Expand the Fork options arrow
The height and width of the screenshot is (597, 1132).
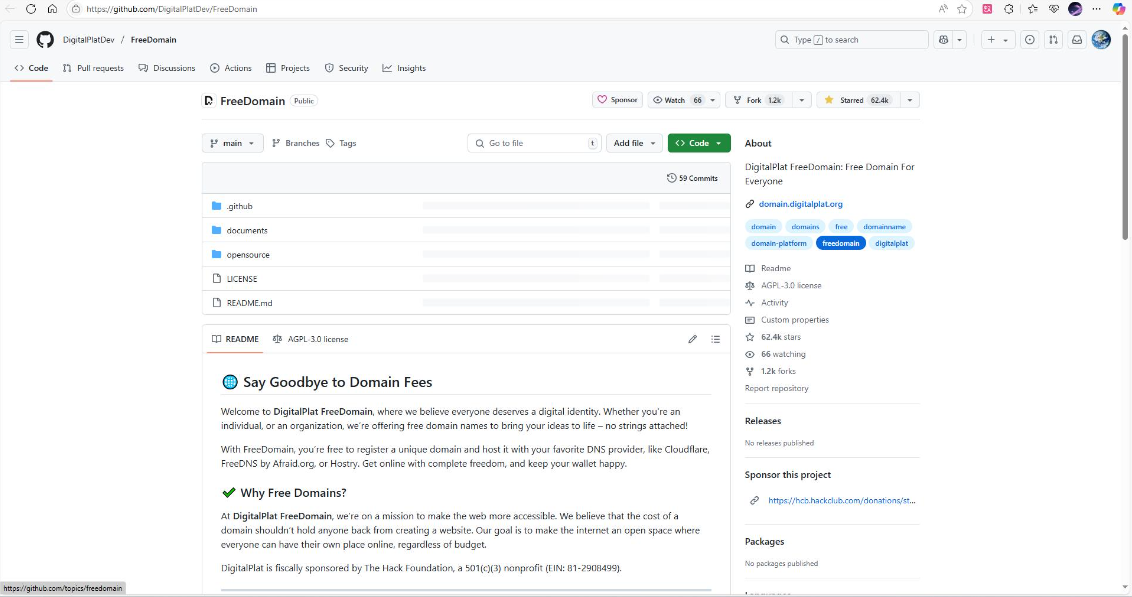(x=801, y=100)
